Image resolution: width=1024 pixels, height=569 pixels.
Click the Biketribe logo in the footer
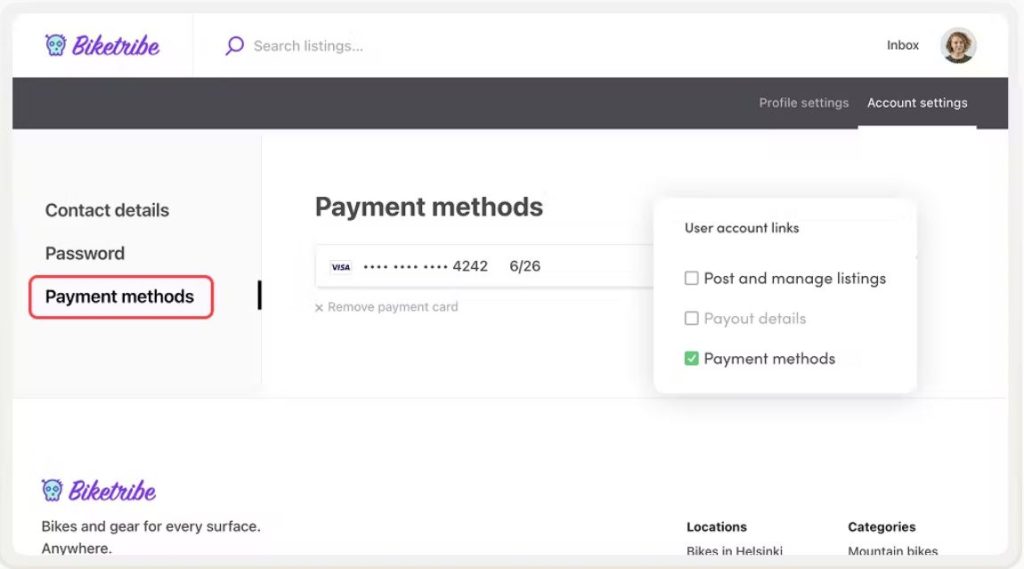(x=99, y=490)
